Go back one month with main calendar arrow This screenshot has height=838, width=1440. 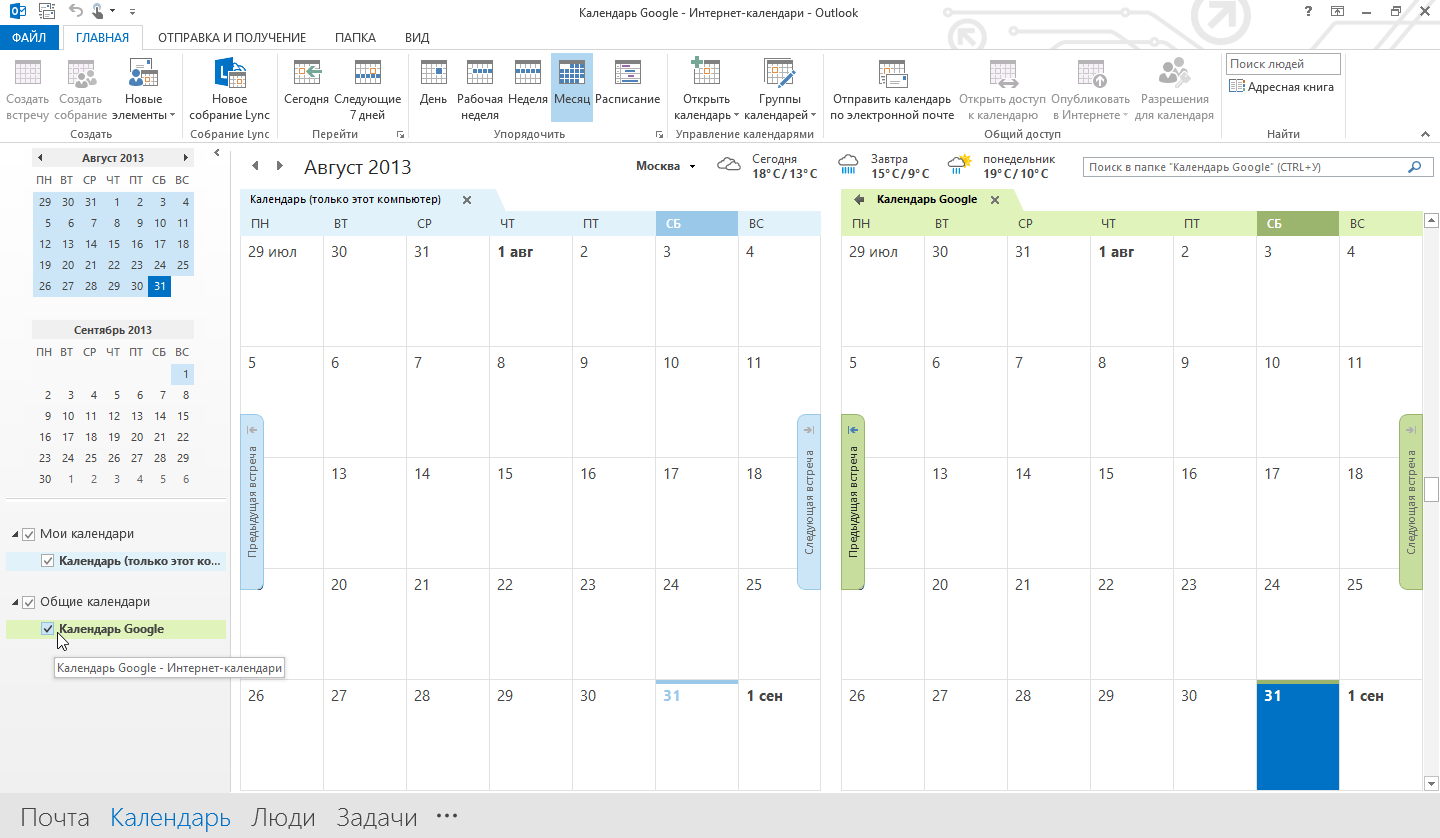coord(255,166)
